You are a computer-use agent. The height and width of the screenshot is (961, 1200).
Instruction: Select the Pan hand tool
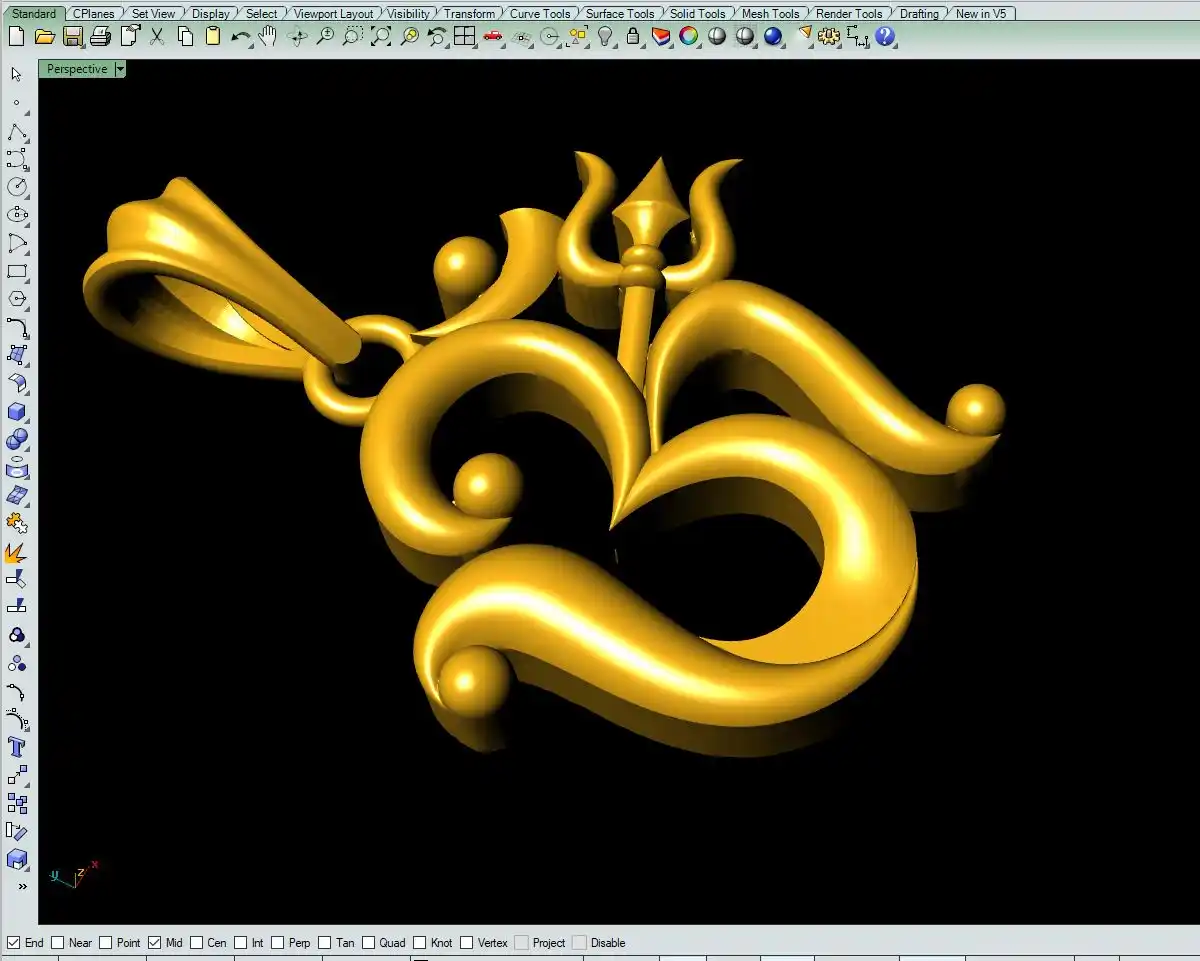(x=267, y=37)
